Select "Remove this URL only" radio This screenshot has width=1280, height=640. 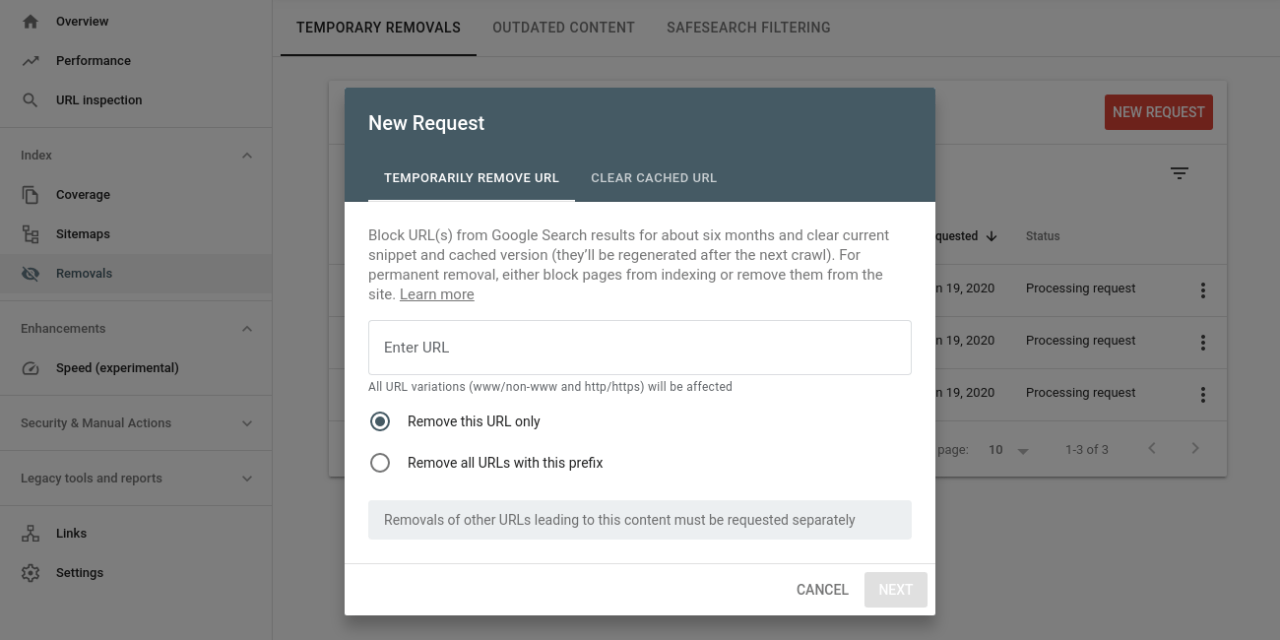pyautogui.click(x=380, y=422)
